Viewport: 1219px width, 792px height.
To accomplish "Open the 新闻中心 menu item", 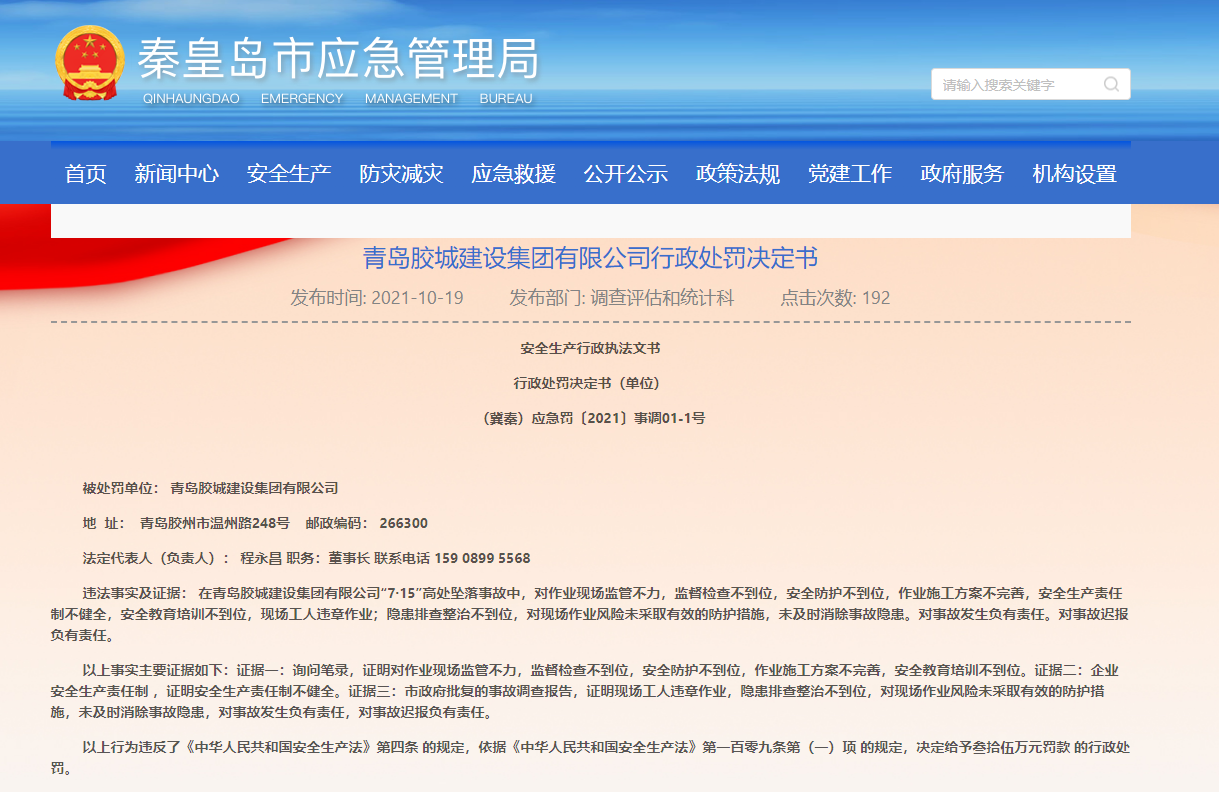I will [x=176, y=174].
